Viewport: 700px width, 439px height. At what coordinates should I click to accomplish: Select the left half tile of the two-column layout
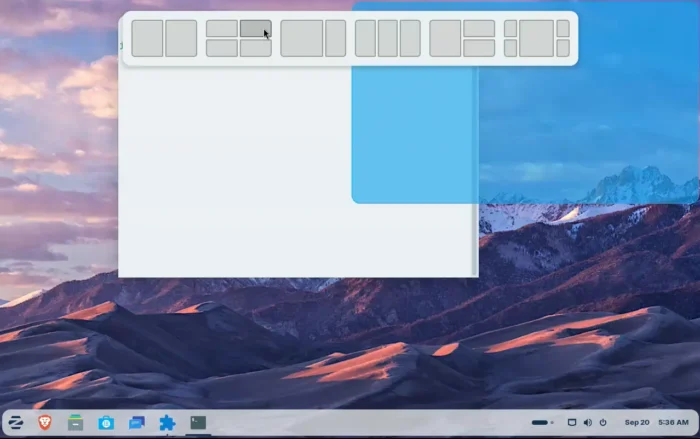click(147, 38)
